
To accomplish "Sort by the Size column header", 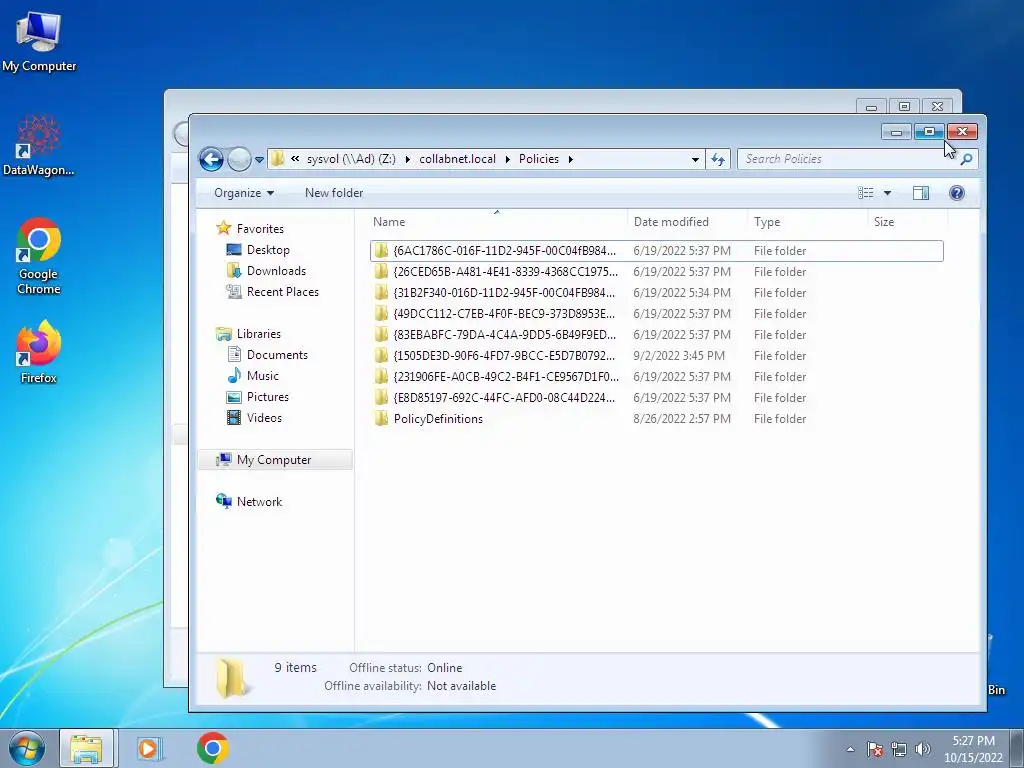I will 908,222.
